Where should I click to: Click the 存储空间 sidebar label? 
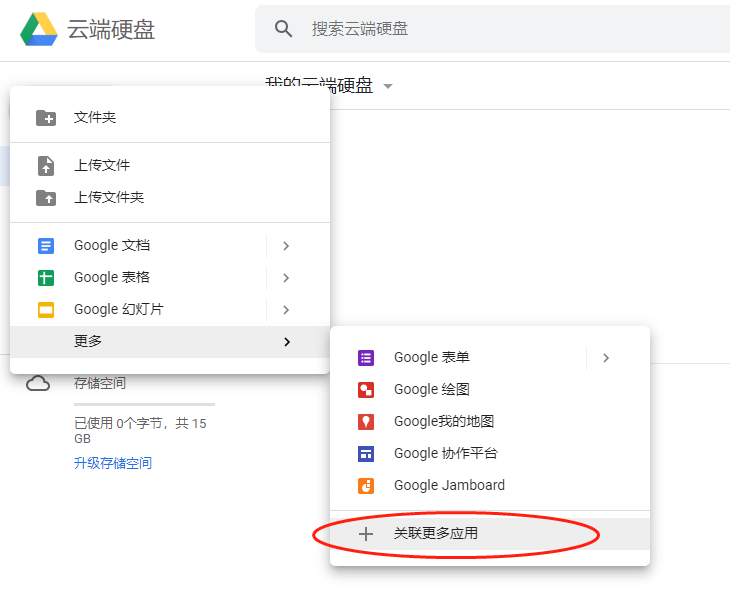point(100,384)
